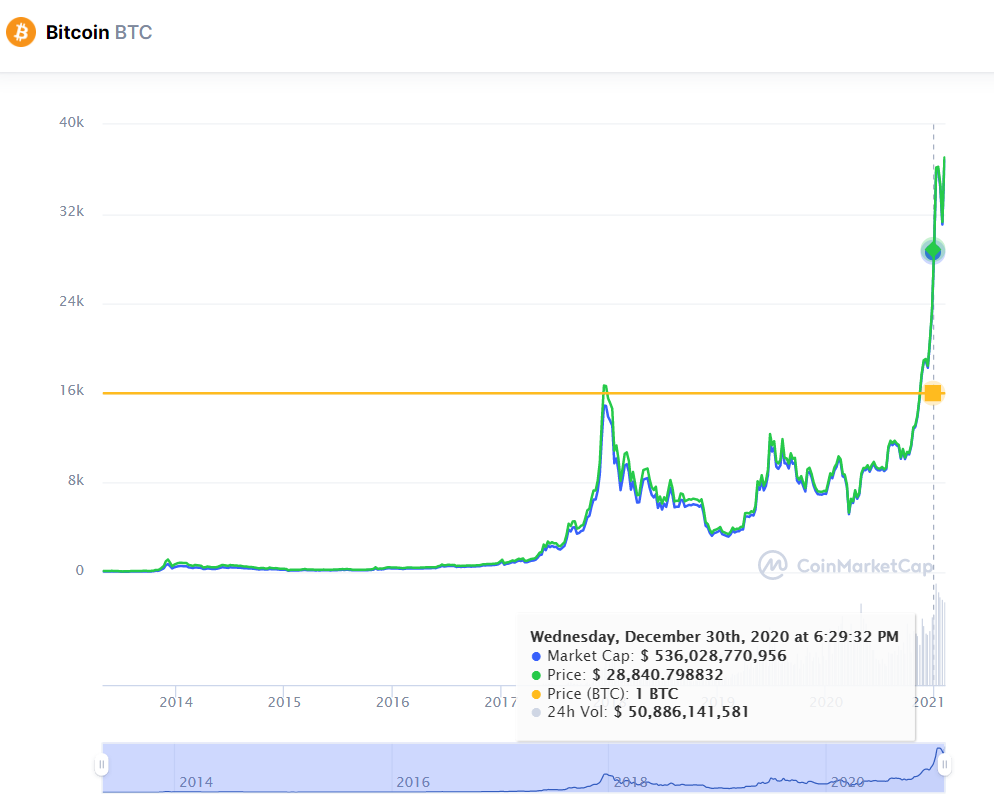The width and height of the screenshot is (994, 807).
Task: Click the late-2017 price peak on chart
Action: [605, 386]
